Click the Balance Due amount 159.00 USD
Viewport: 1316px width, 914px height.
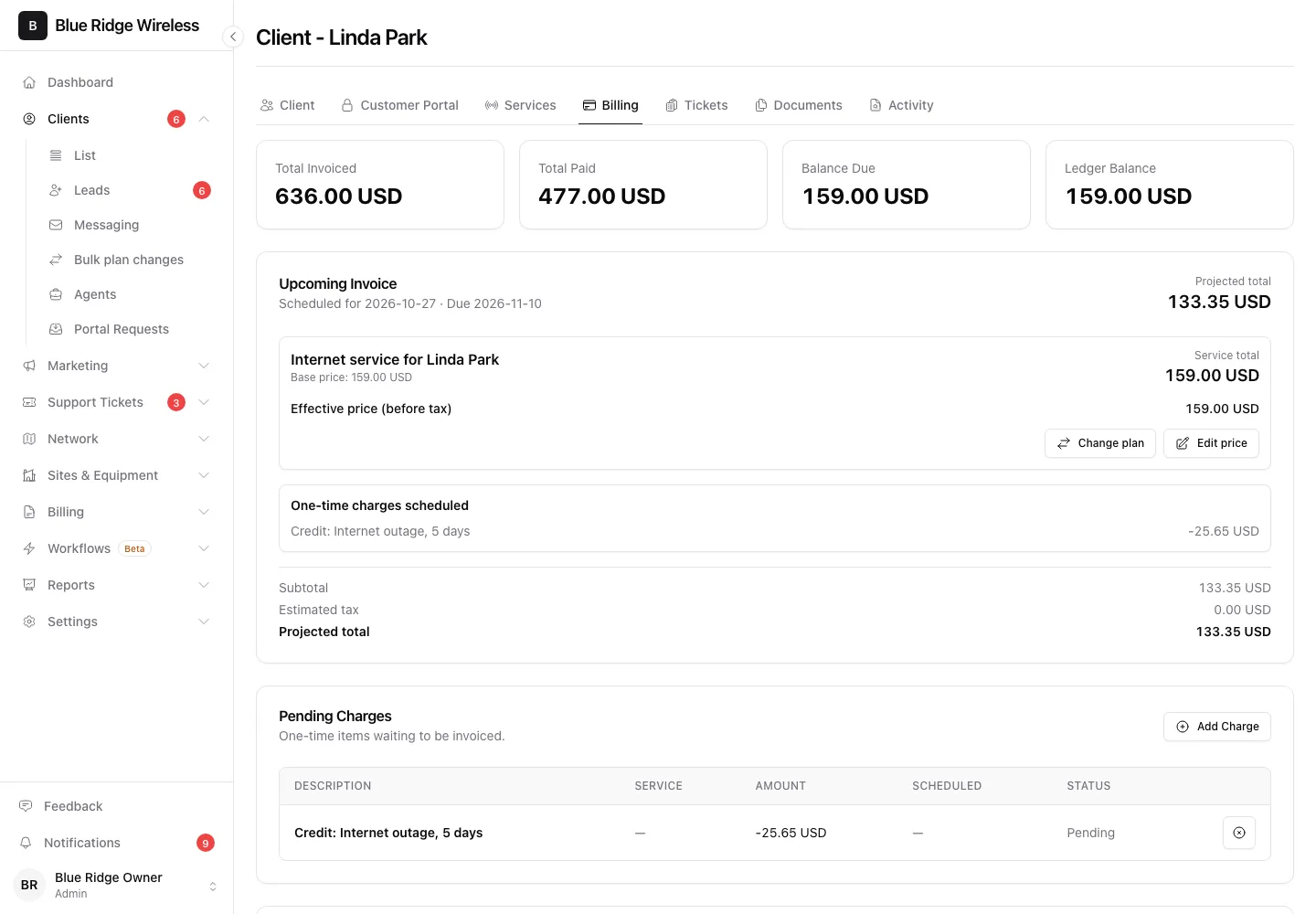865,197
